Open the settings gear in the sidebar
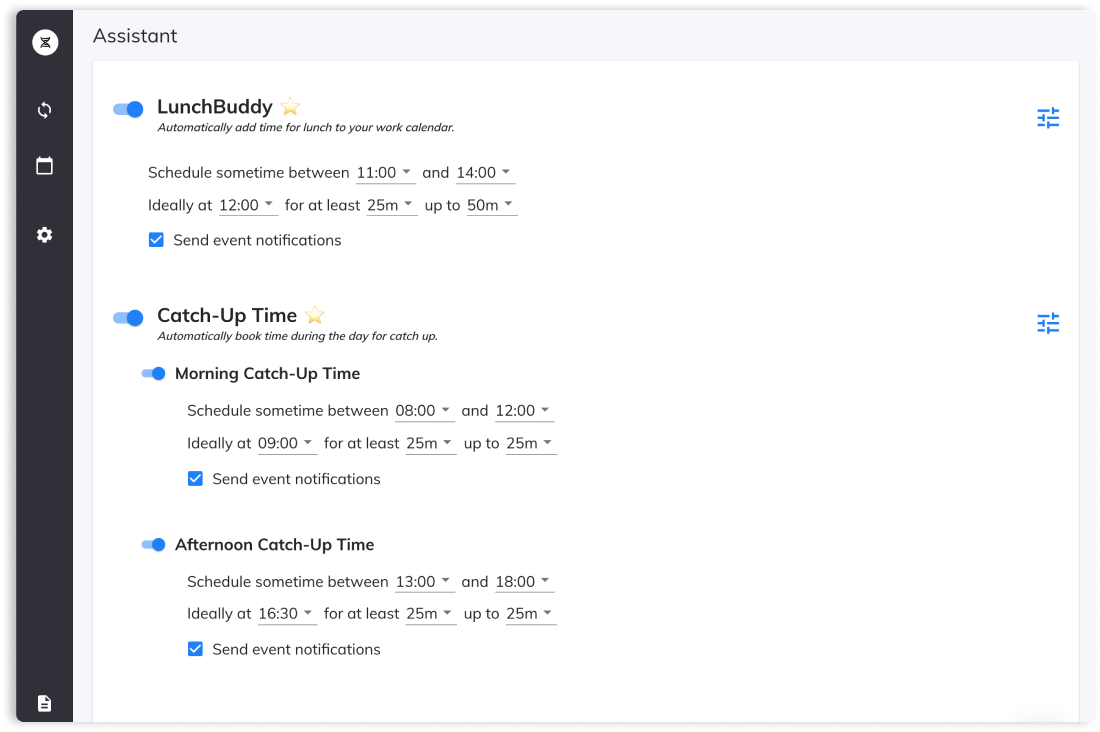Screen dimensions: 1100x732 tap(44, 234)
